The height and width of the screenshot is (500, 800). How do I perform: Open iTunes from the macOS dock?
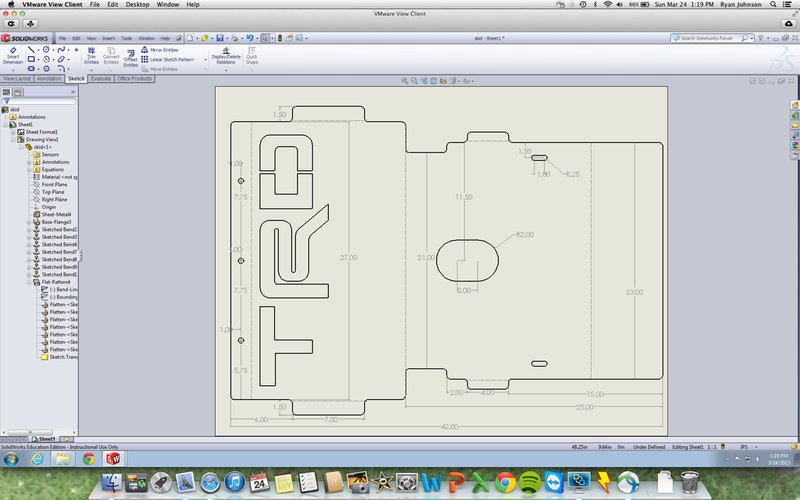tap(235, 482)
